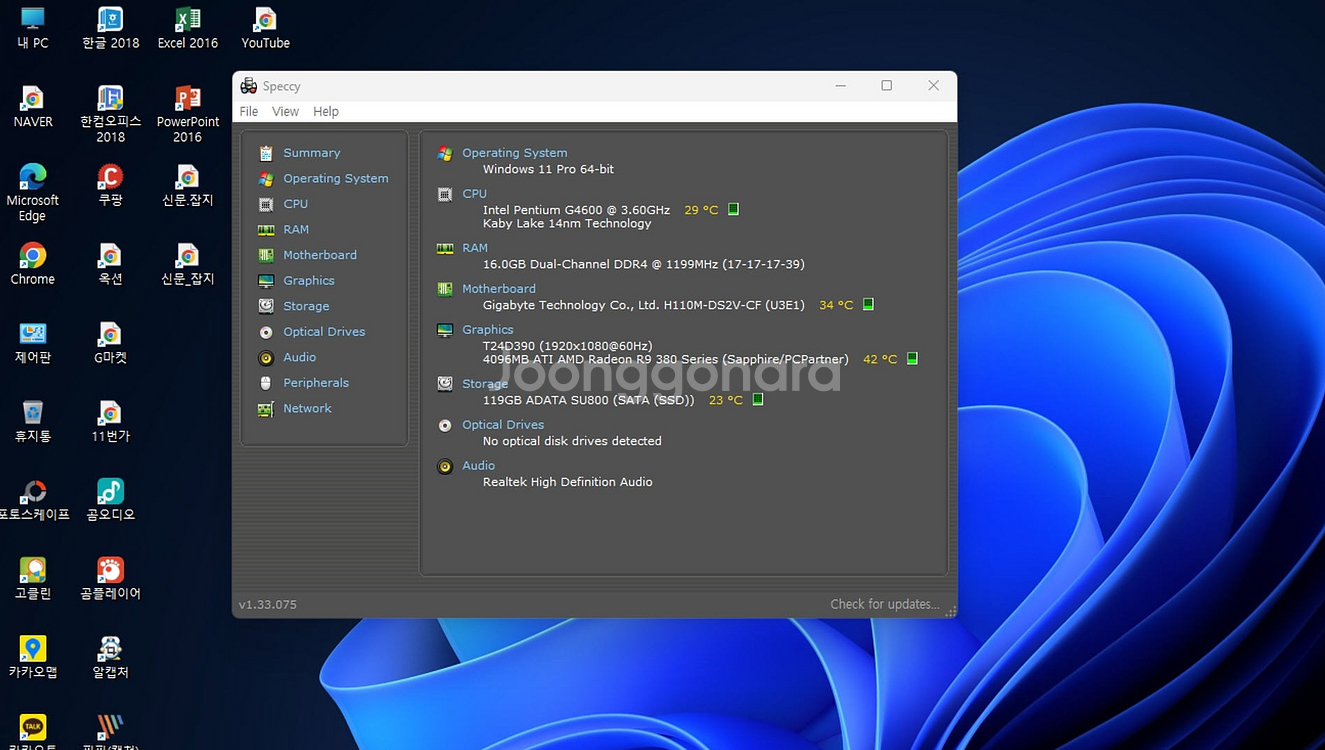
Task: Click the CPU temperature green indicator
Action: [733, 210]
